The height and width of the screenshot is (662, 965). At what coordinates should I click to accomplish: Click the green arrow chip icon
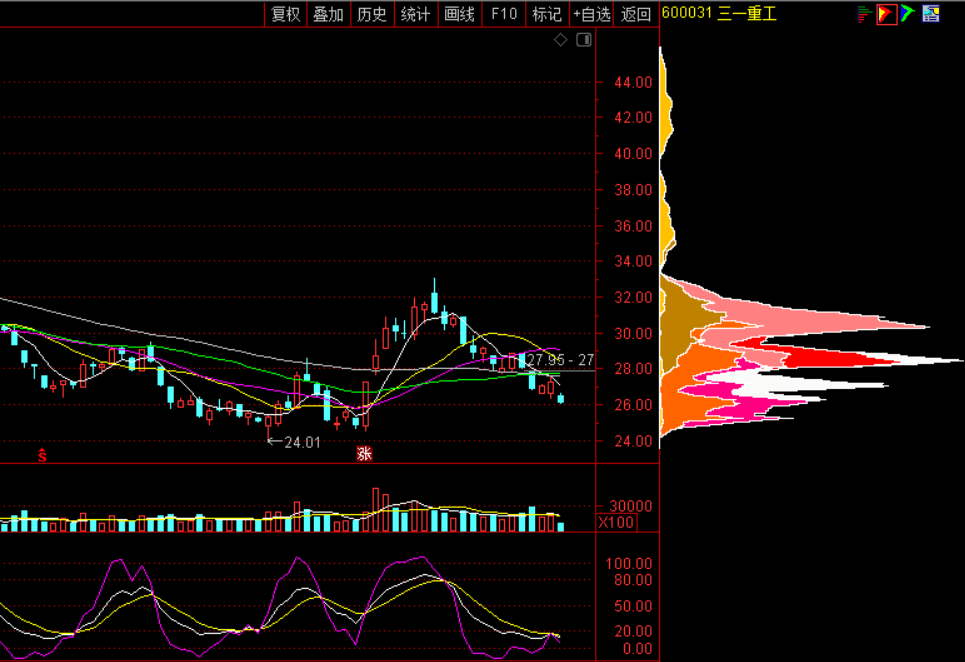click(907, 13)
